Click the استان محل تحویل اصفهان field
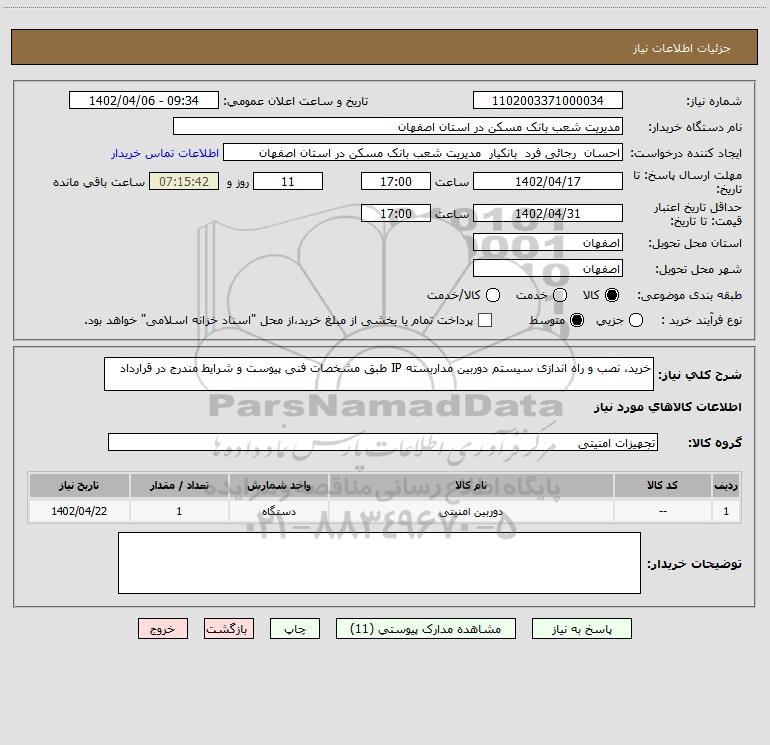Viewport: 770px width, 745px height. pos(548,243)
